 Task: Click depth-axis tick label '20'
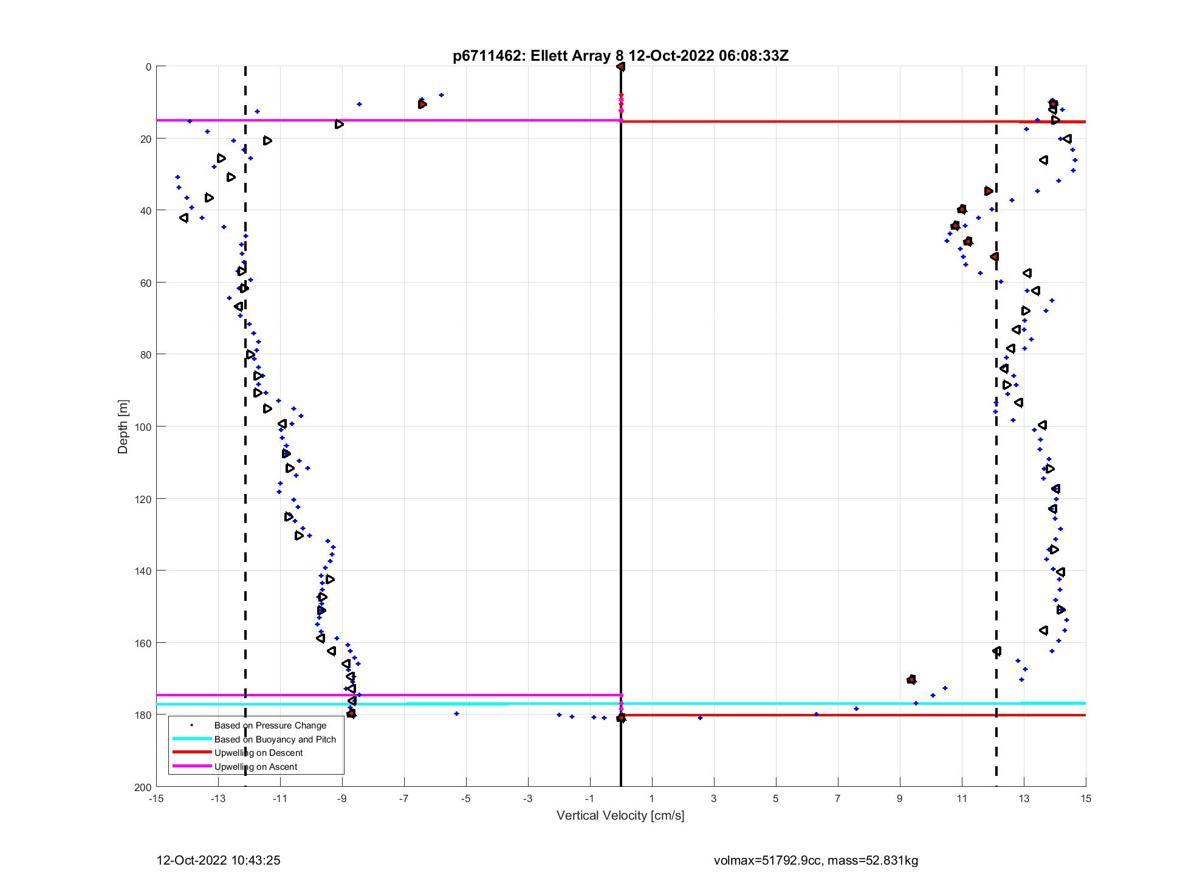[x=145, y=139]
